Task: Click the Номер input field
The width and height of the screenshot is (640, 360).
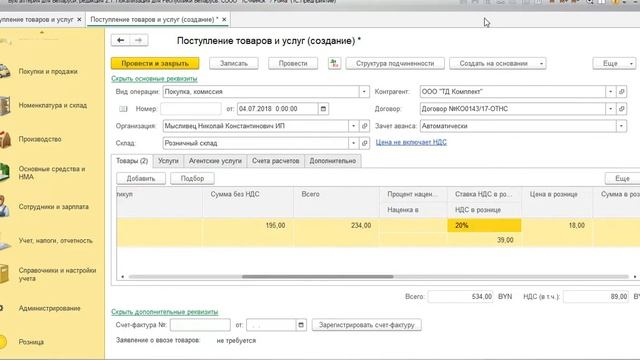Action: pyautogui.click(x=191, y=109)
